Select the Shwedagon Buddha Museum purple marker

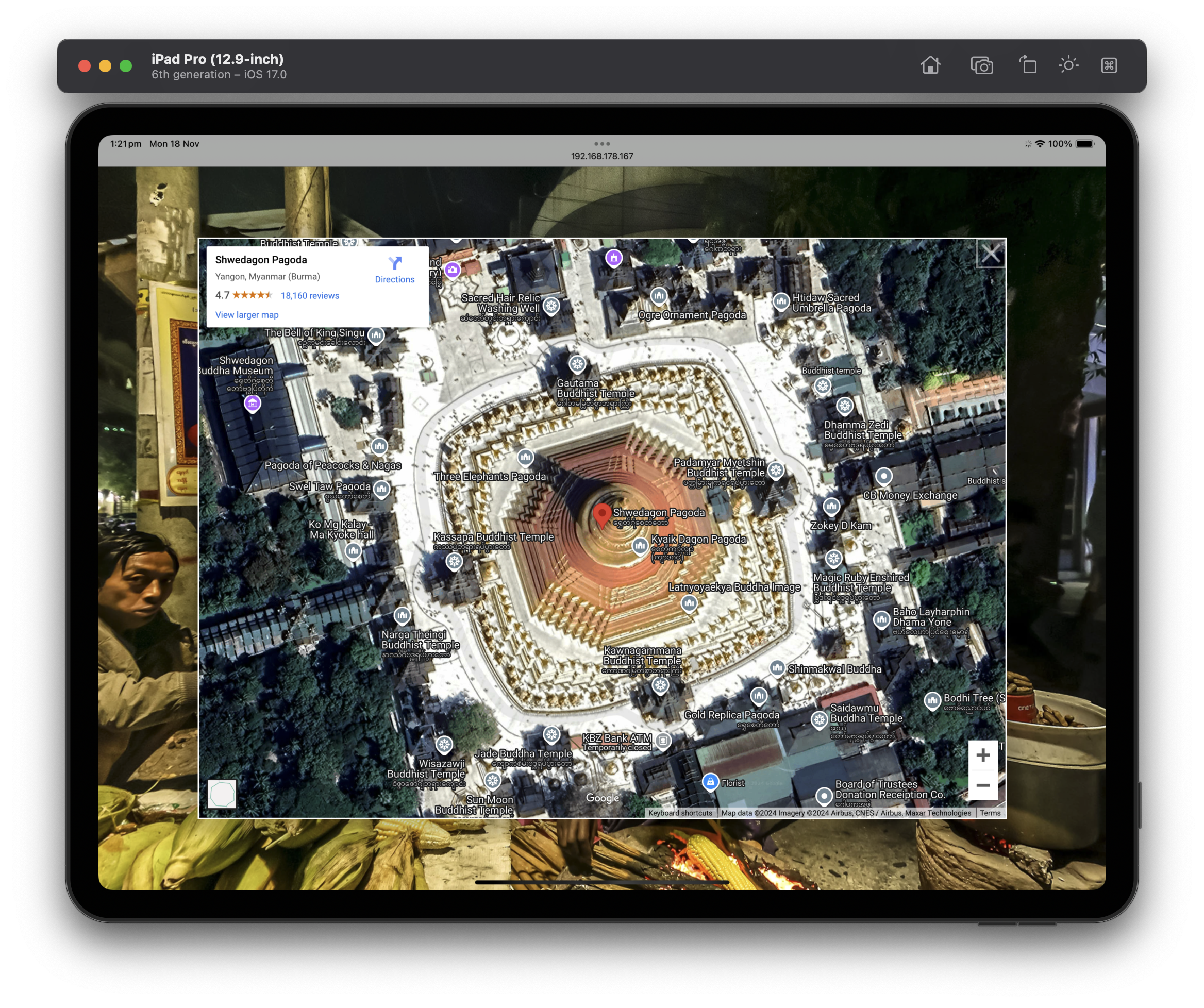point(252,404)
